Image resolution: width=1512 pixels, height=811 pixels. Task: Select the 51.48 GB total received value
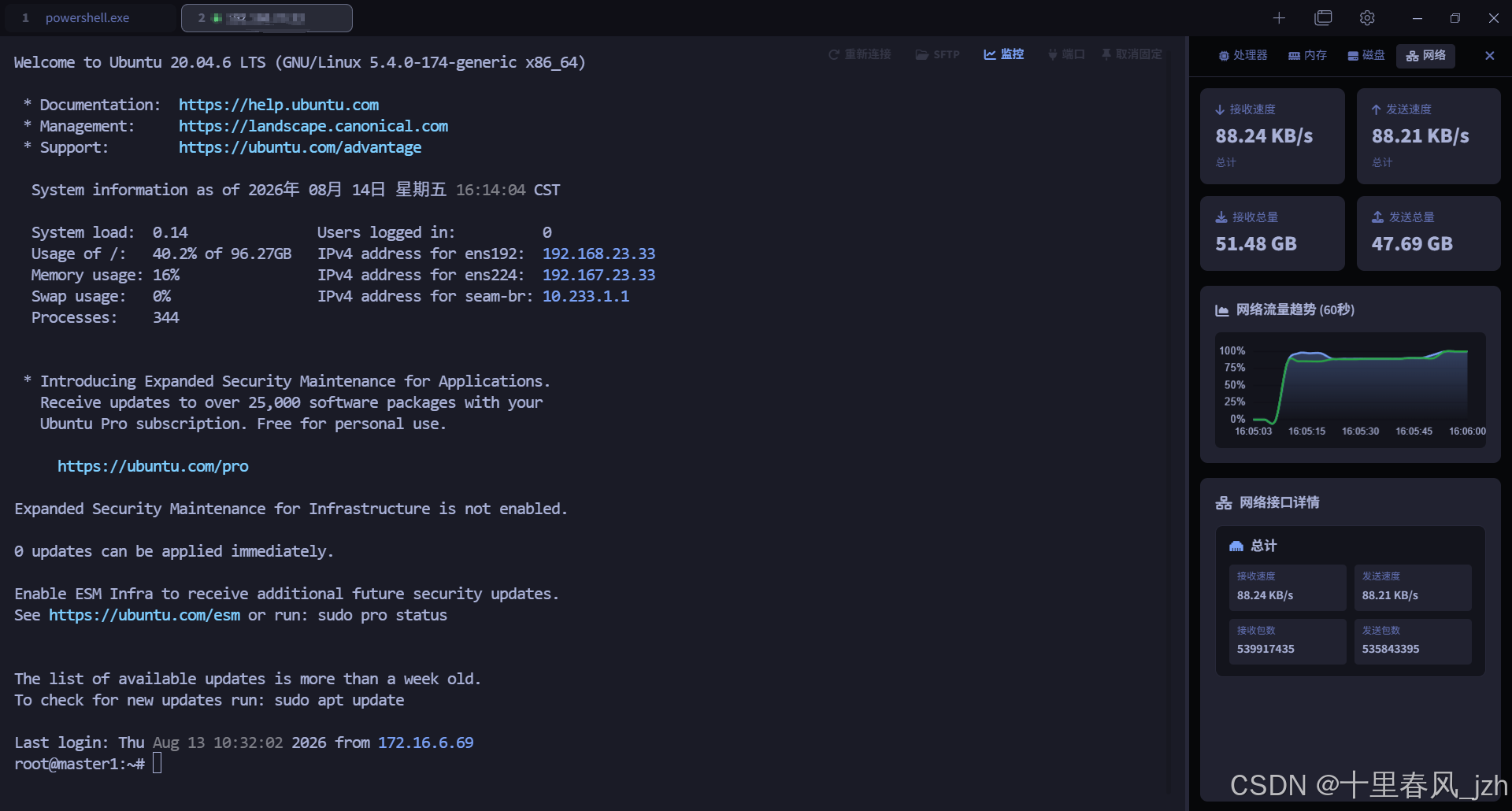pyautogui.click(x=1256, y=244)
